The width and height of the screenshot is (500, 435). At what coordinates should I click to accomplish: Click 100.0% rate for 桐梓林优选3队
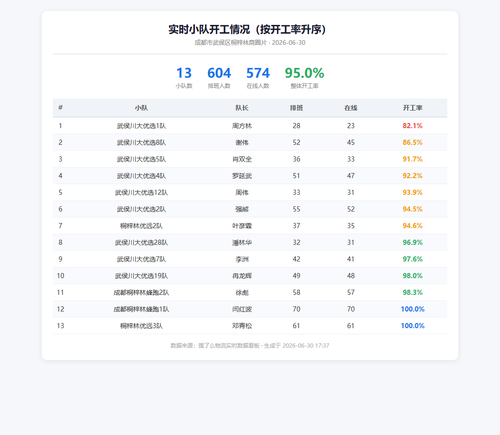(x=413, y=326)
